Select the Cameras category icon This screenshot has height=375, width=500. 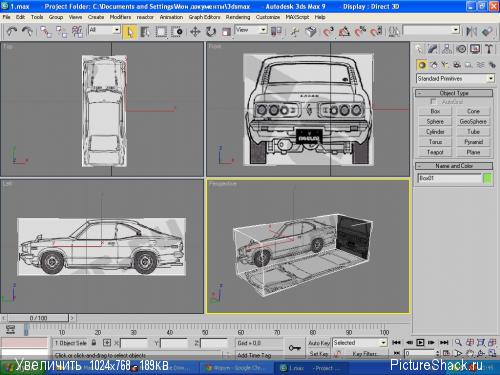pos(457,65)
